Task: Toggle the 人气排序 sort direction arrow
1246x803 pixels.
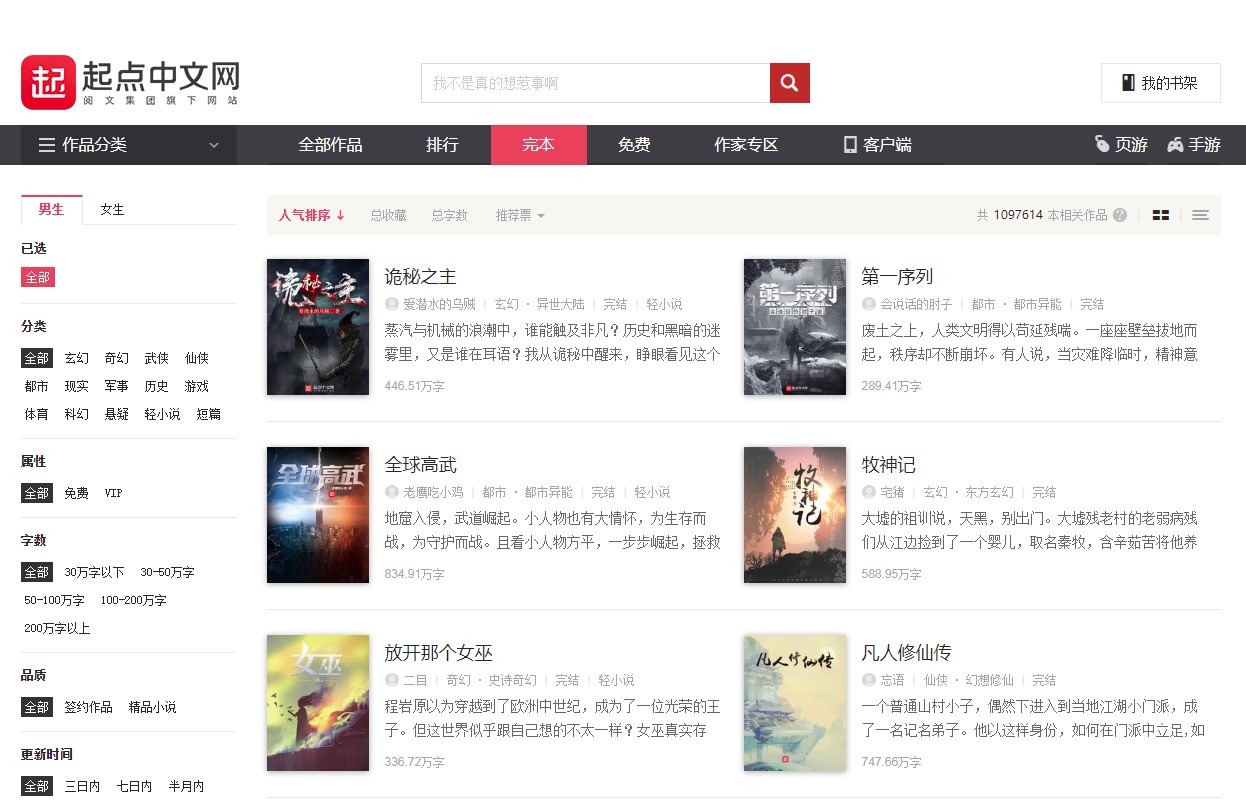Action: tap(340, 214)
